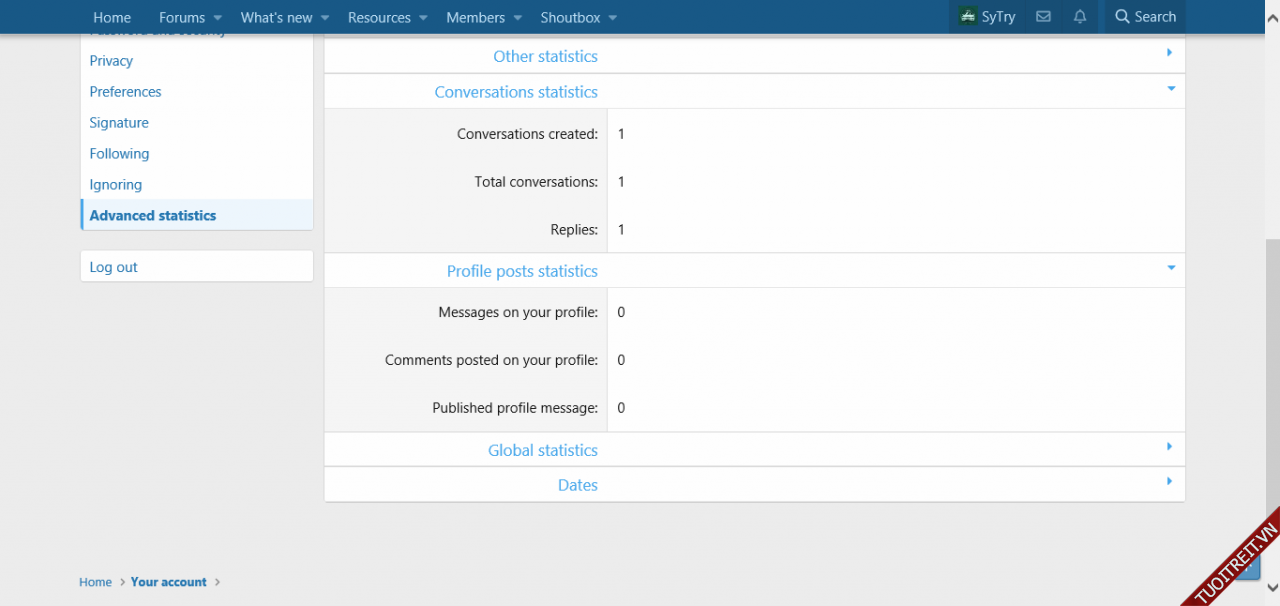Expand the Dates section arrow
This screenshot has height=606, width=1280.
click(x=1169, y=482)
